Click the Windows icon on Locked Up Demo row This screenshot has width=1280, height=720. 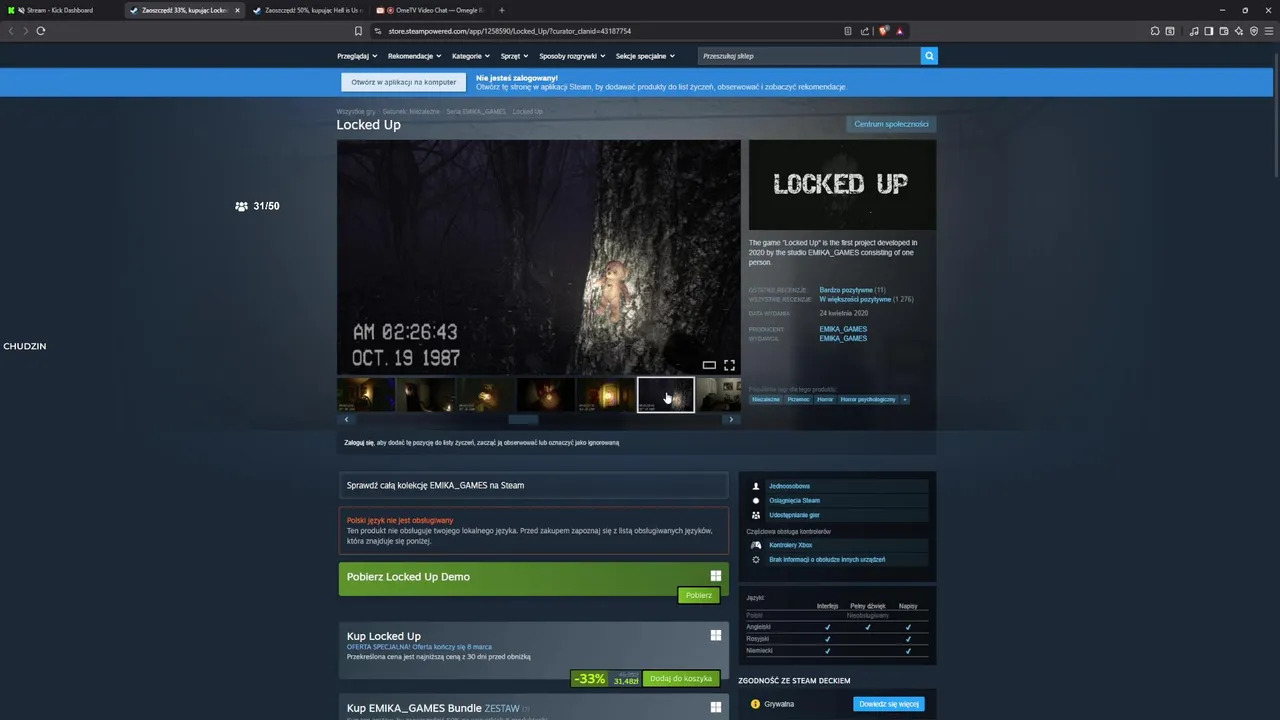716,576
